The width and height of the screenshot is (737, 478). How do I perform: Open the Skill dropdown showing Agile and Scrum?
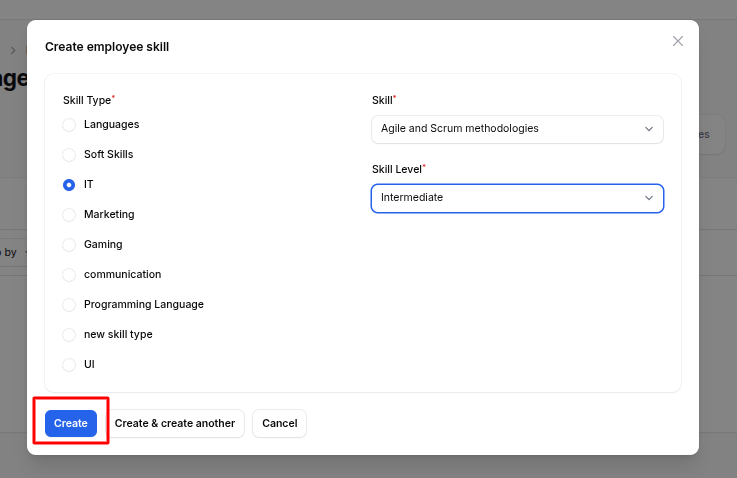click(x=505, y=129)
